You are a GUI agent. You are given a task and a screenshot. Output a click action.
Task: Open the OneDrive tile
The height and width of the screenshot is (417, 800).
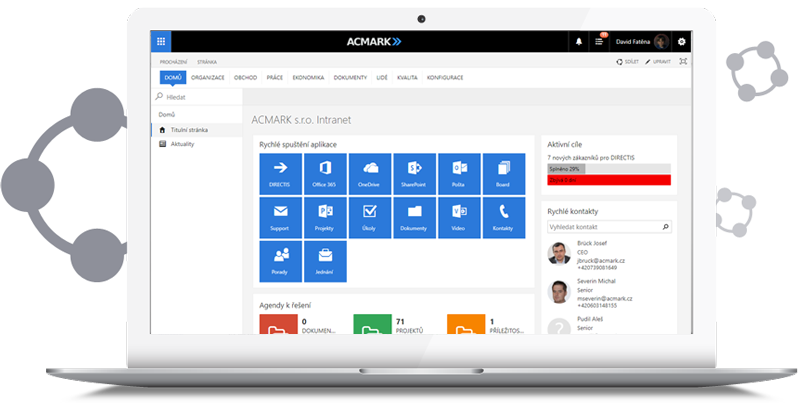[x=369, y=174]
